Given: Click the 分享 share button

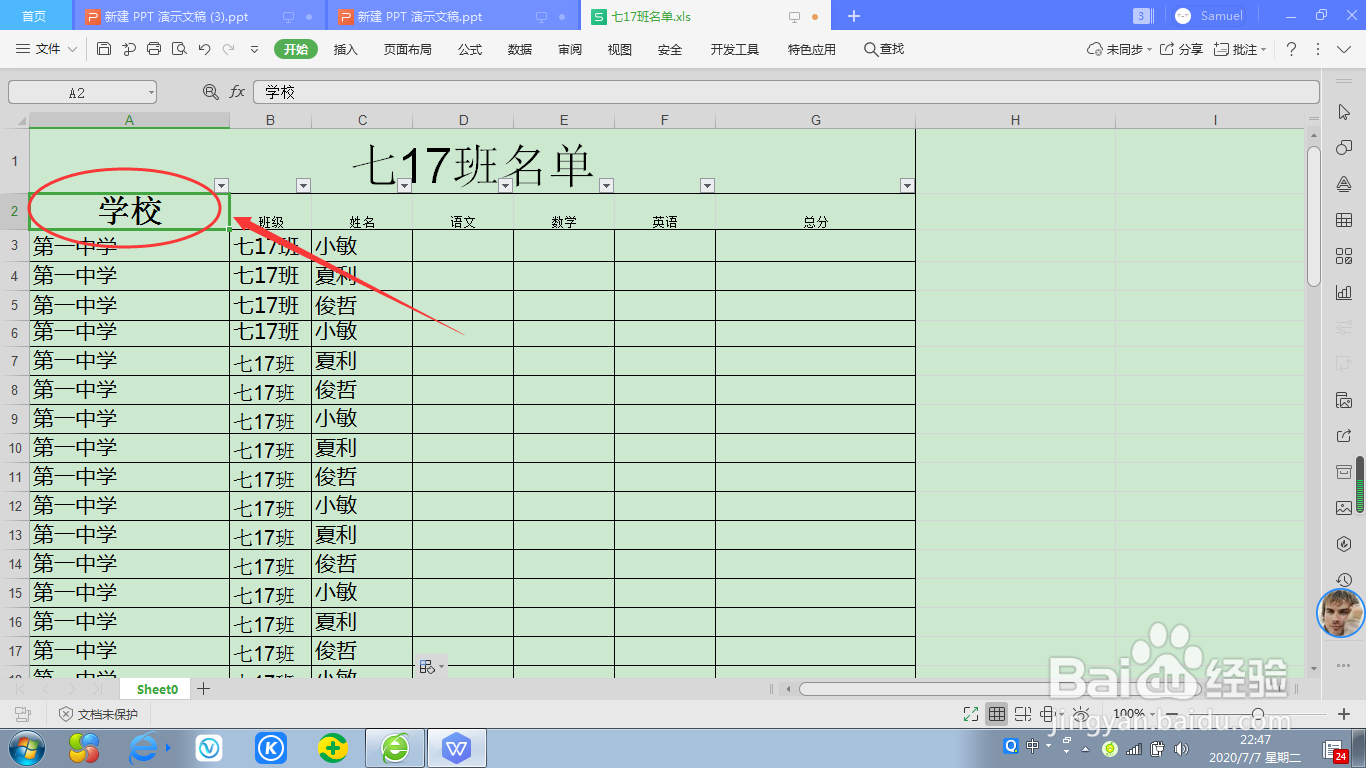Looking at the screenshot, I should tap(1181, 49).
